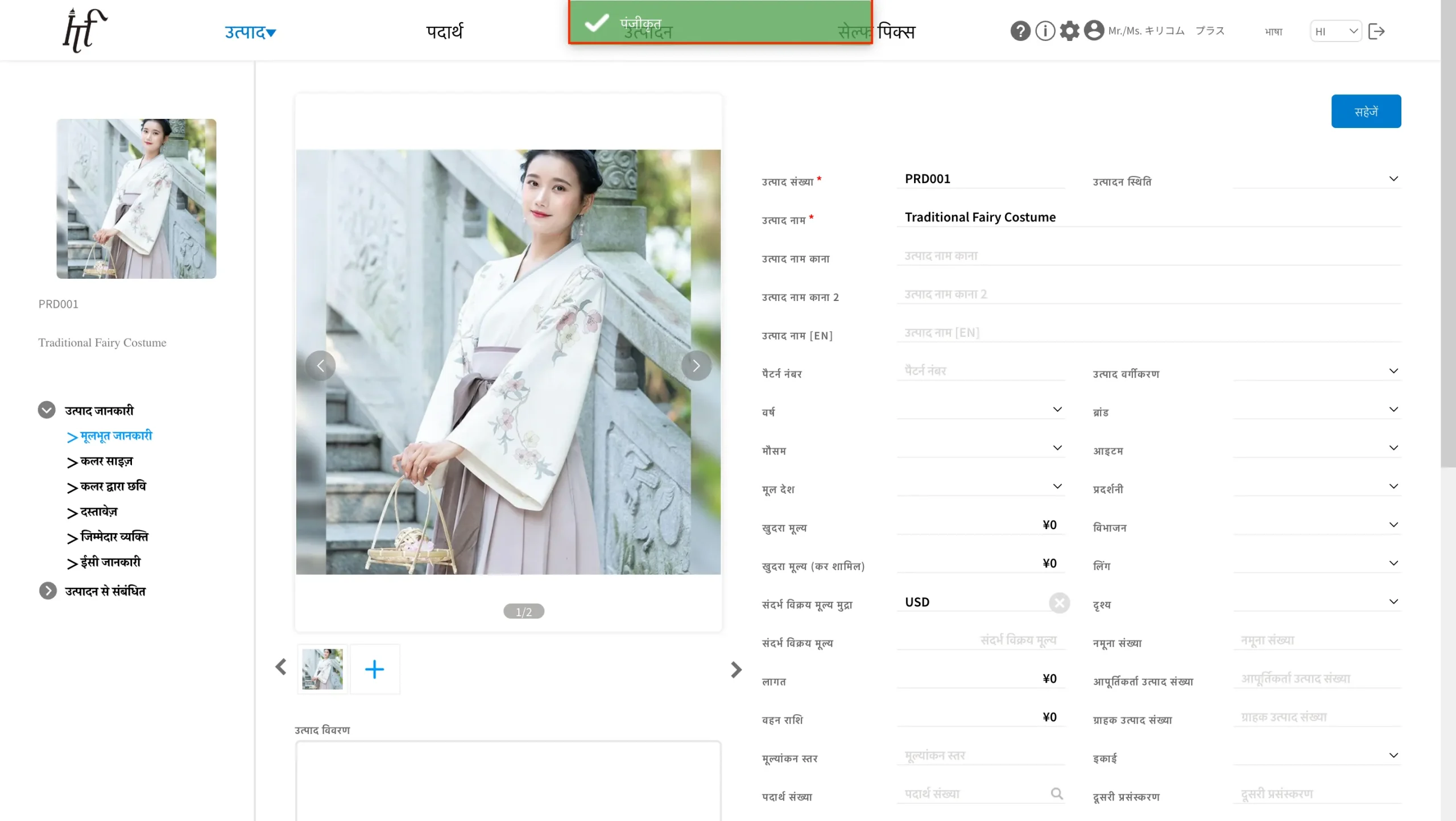This screenshot has width=1456, height=821.
Task: Click the ग्राहक उत्पाद संख्या input
Action: (x=1317, y=717)
